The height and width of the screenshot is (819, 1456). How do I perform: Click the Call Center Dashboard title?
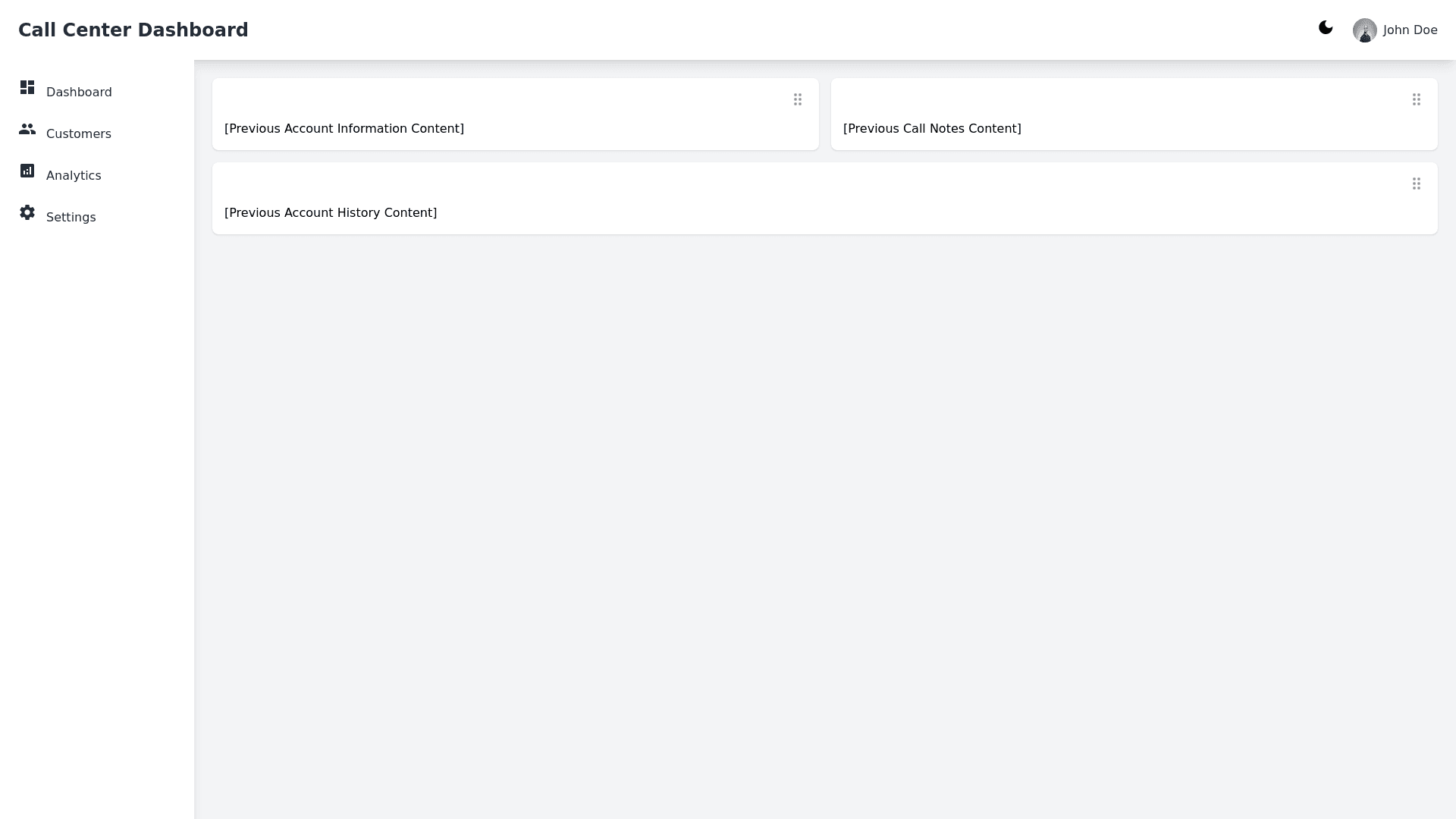pos(133,30)
